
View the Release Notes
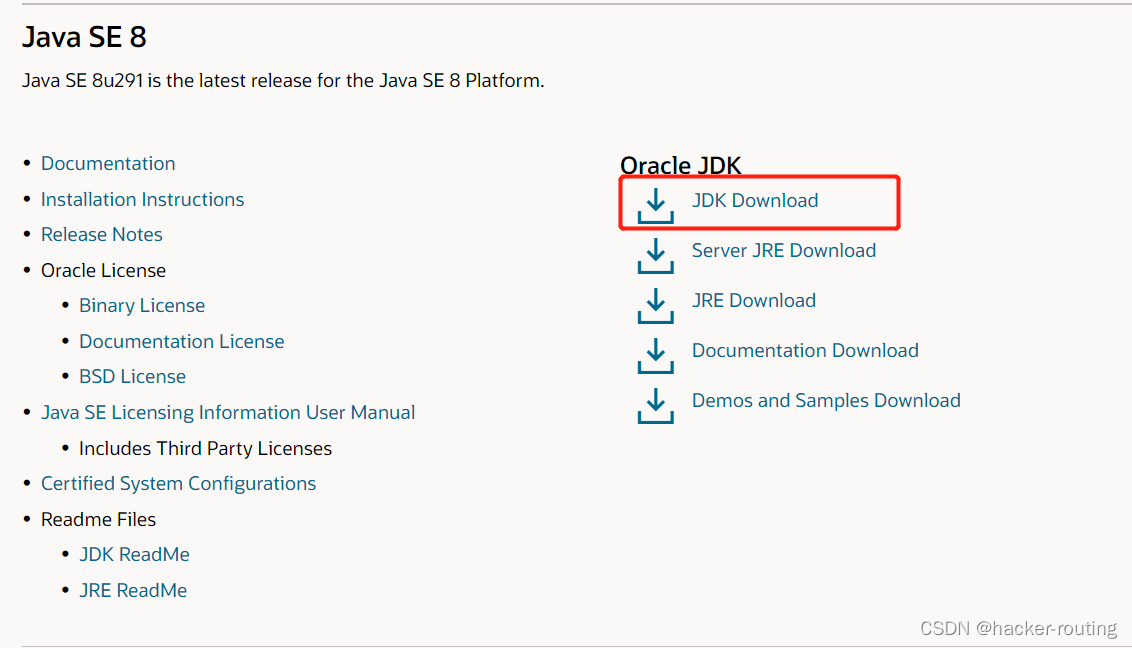tap(101, 234)
